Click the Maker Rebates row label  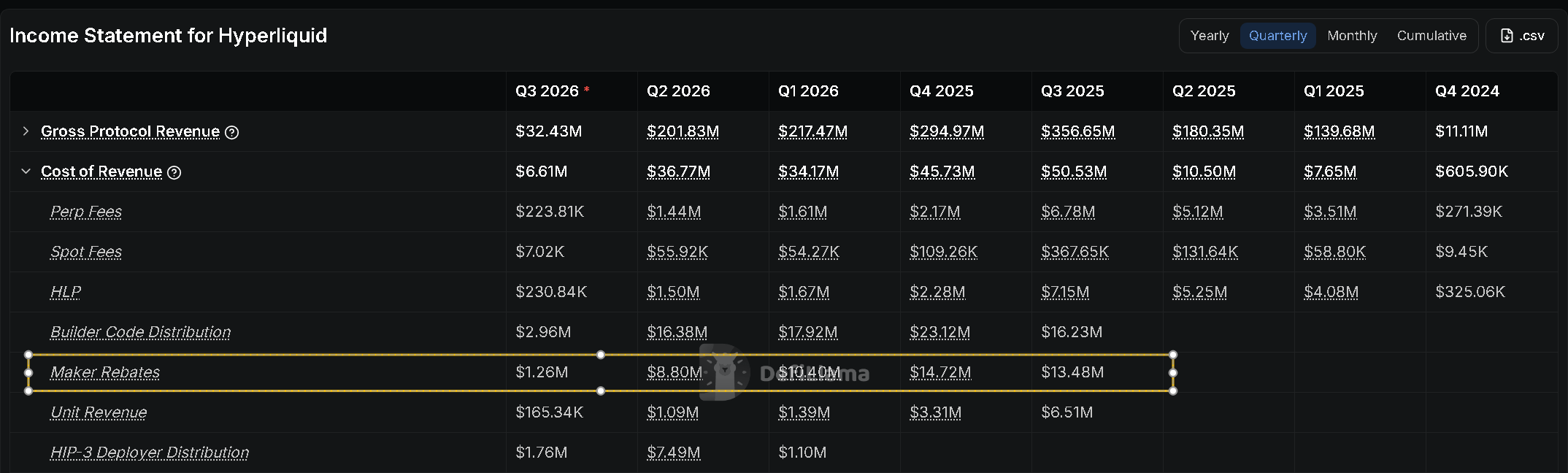[105, 372]
